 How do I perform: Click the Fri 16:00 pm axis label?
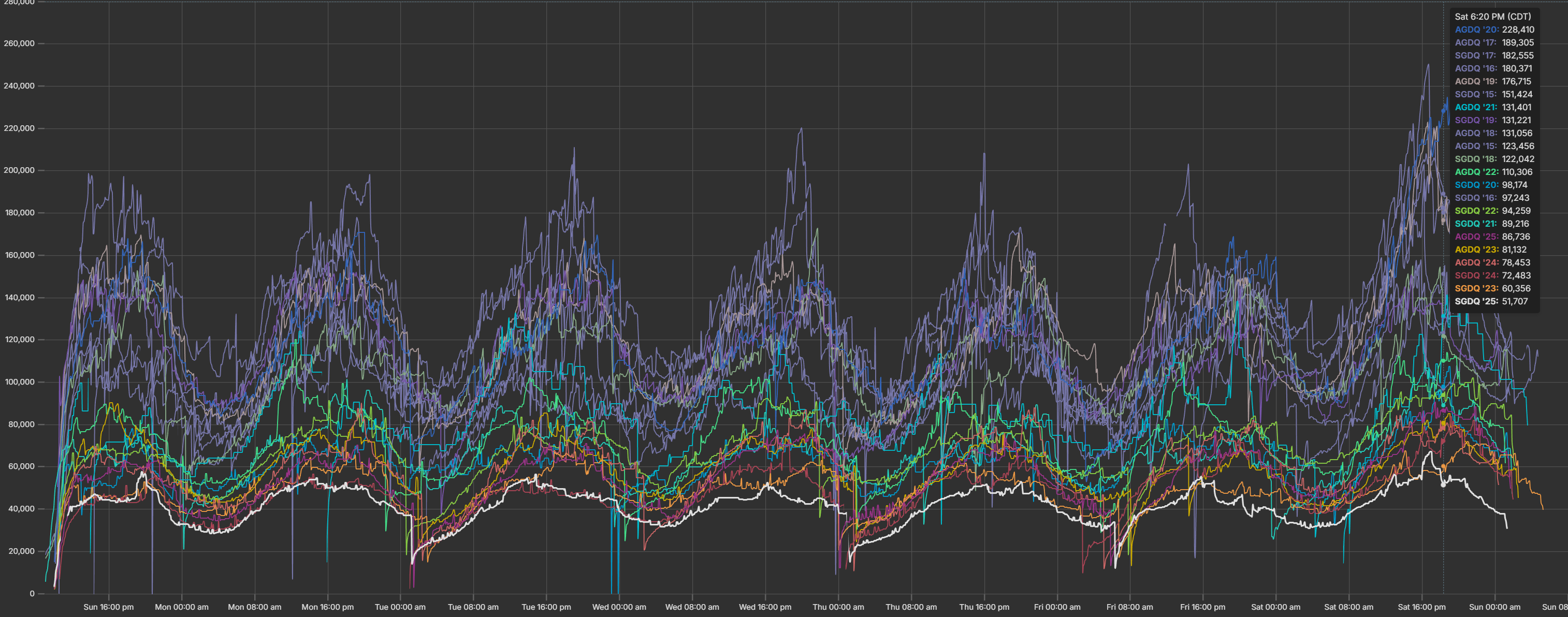point(1203,607)
